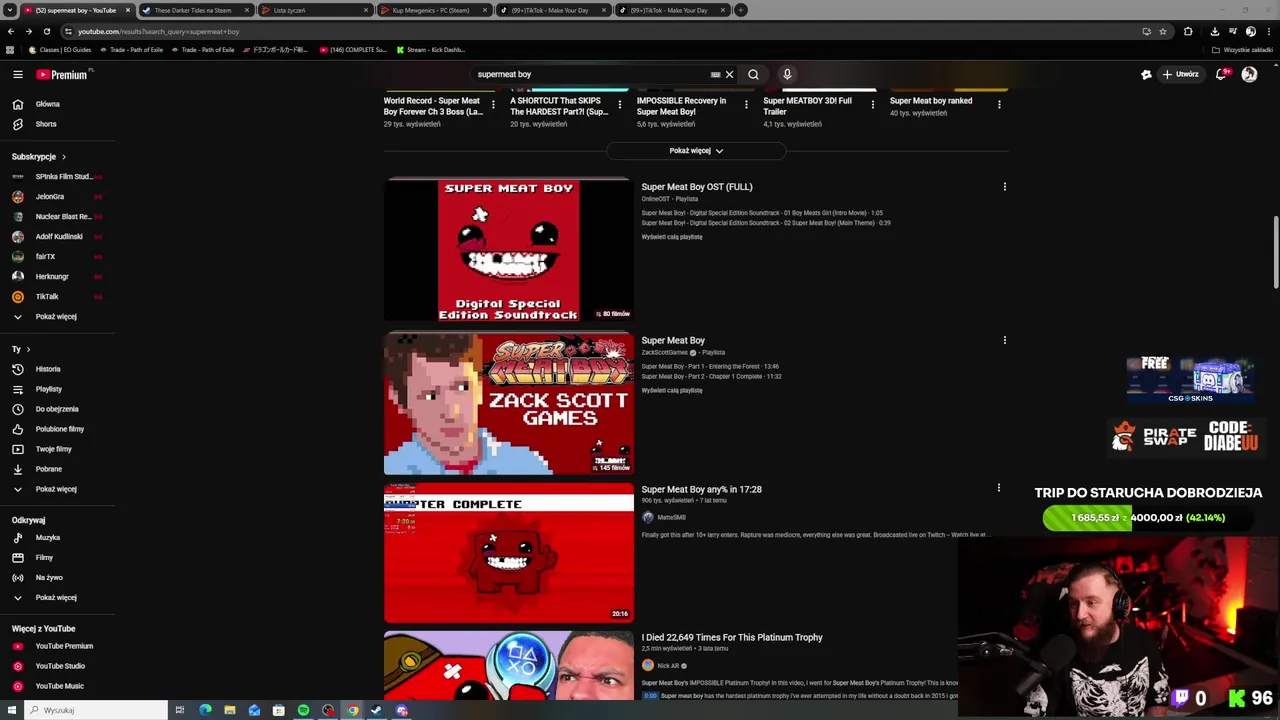This screenshot has height=720, width=1280.
Task: Go back in browser history
Action: [11, 31]
